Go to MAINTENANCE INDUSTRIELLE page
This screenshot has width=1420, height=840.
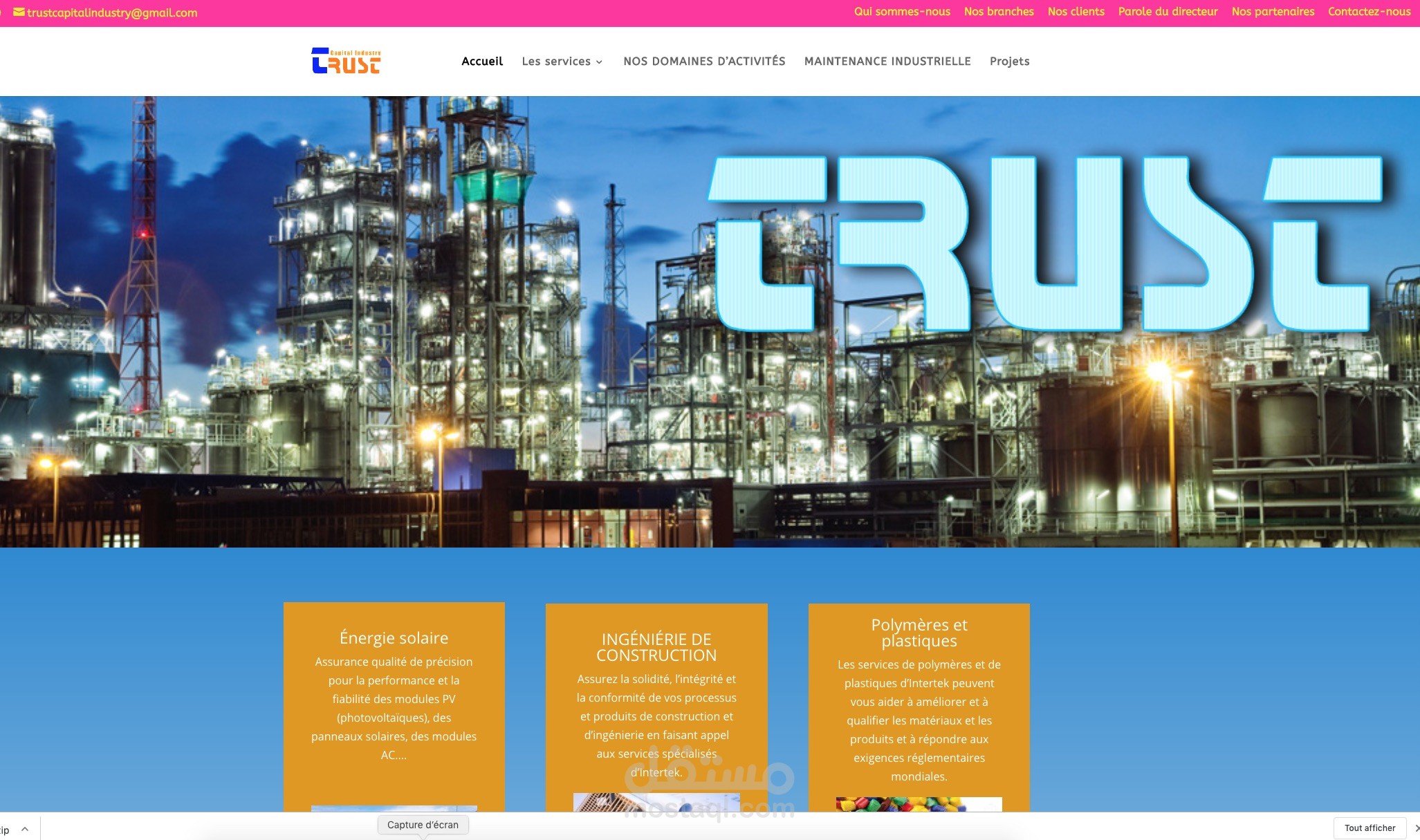[x=887, y=62]
